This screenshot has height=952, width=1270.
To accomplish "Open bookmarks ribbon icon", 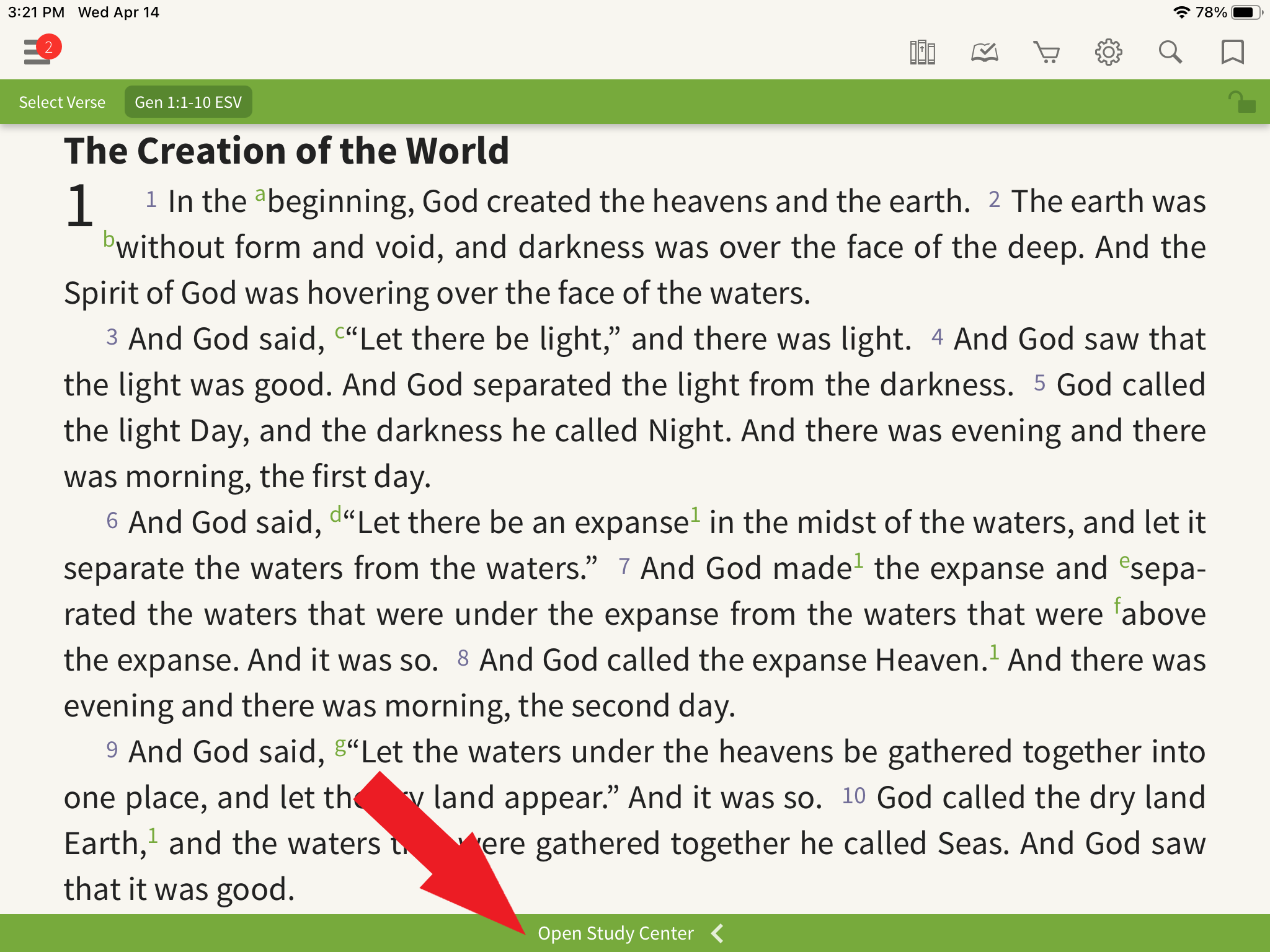I will 1232,52.
